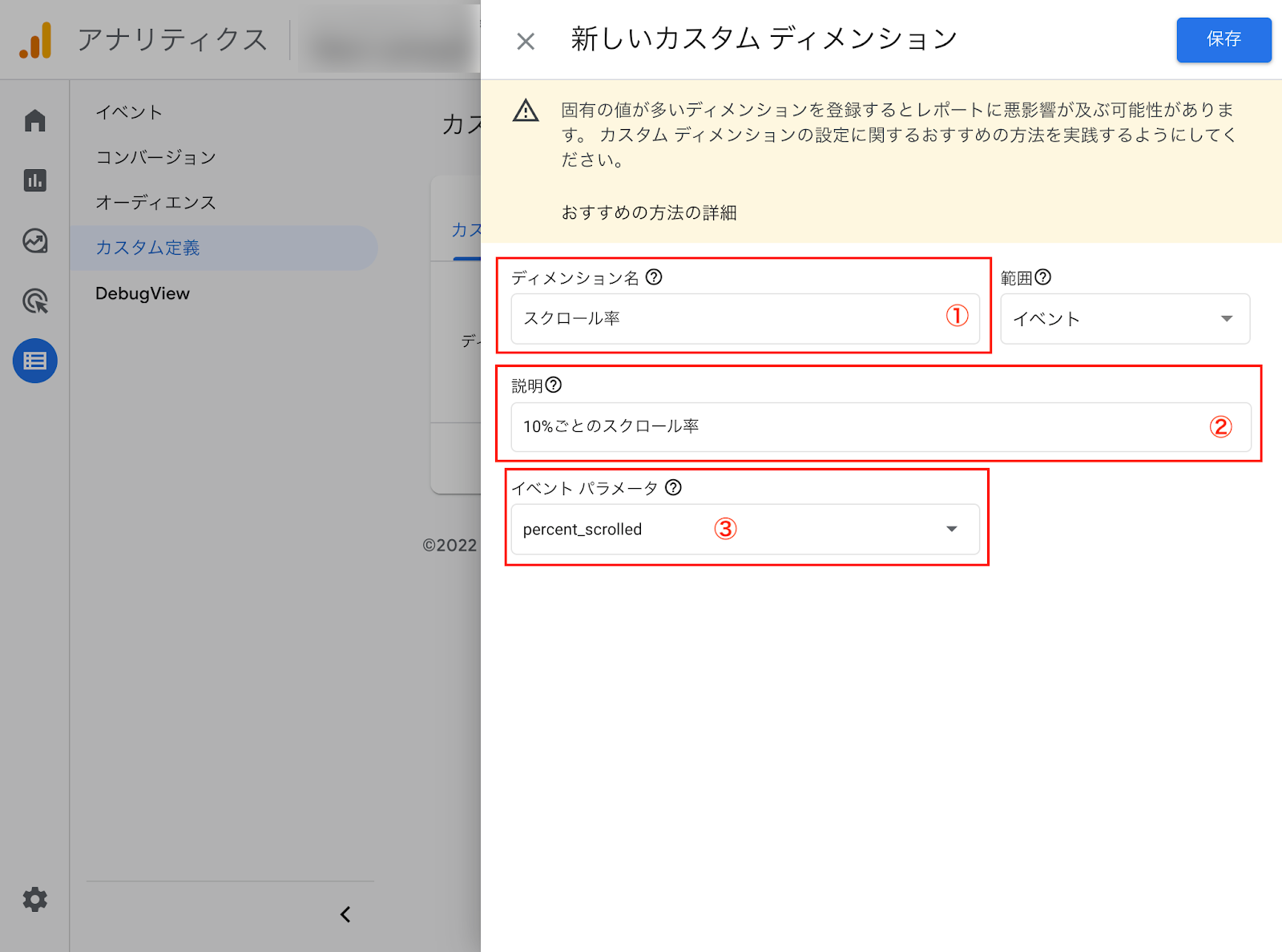
Task: Open the イベント パラメータ dropdown
Action: click(x=745, y=529)
